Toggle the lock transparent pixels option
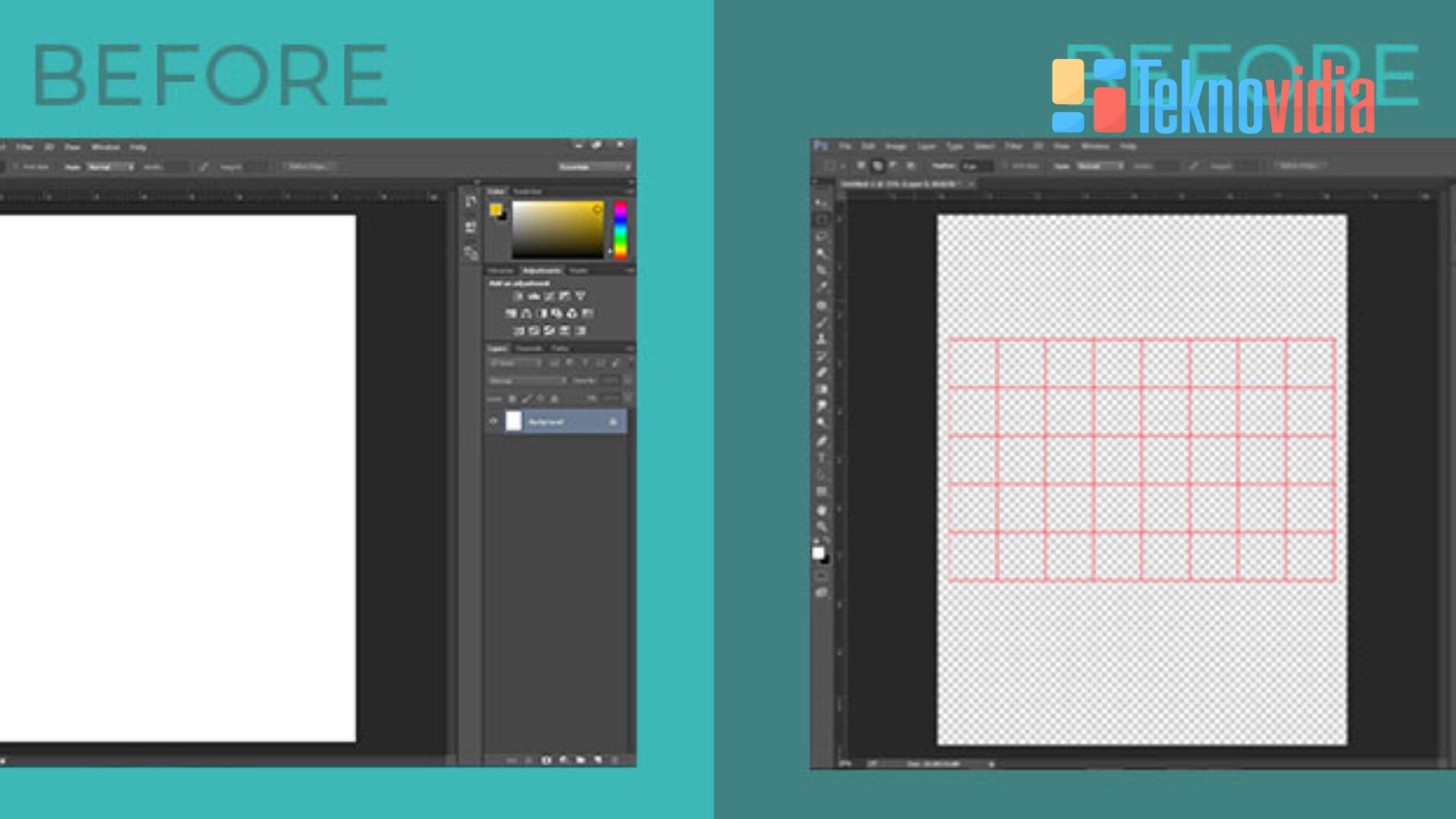This screenshot has width=1456, height=819. pos(512,397)
